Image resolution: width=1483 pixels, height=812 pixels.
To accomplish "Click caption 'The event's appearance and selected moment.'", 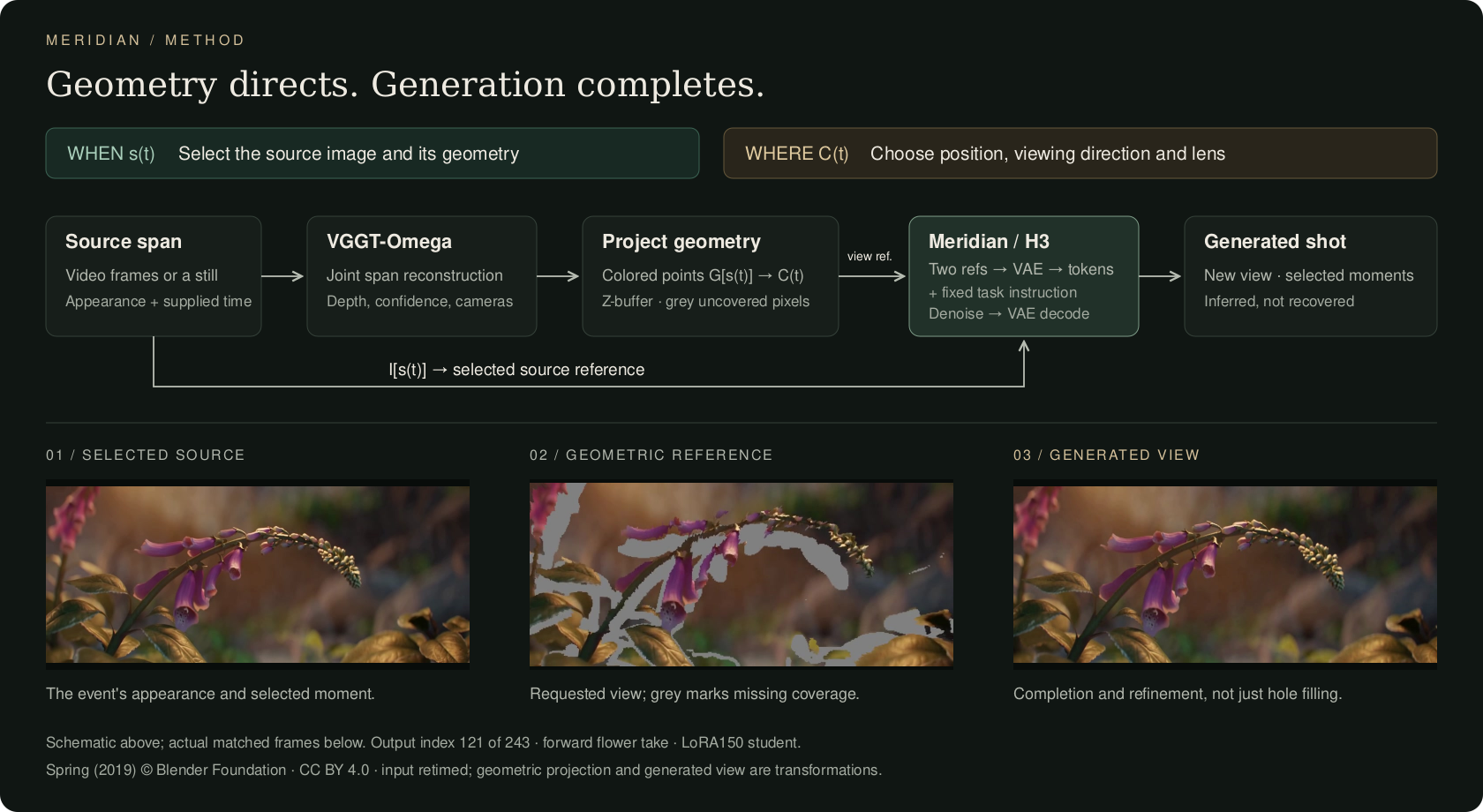I will coord(210,694).
